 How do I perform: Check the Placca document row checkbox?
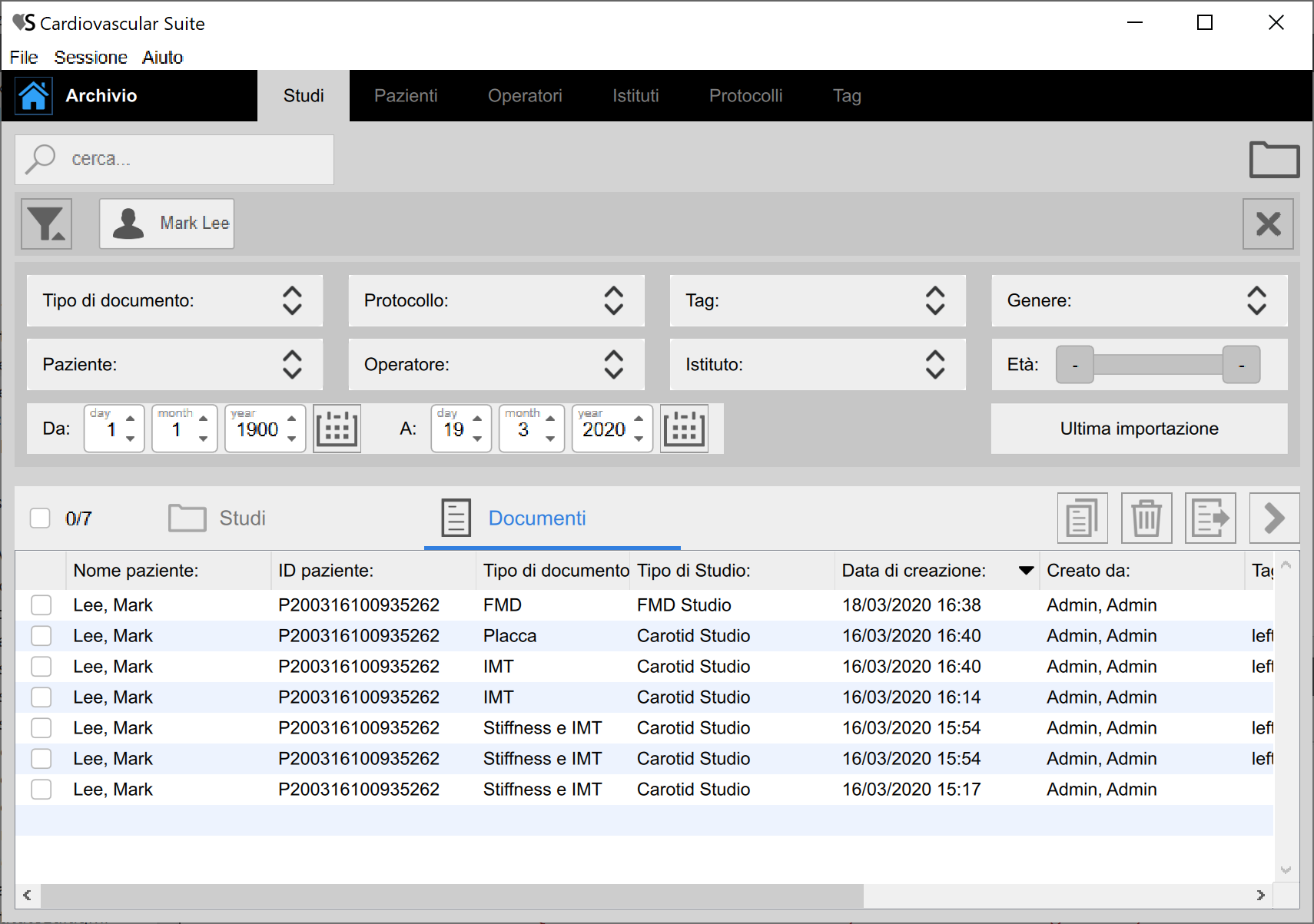41,636
